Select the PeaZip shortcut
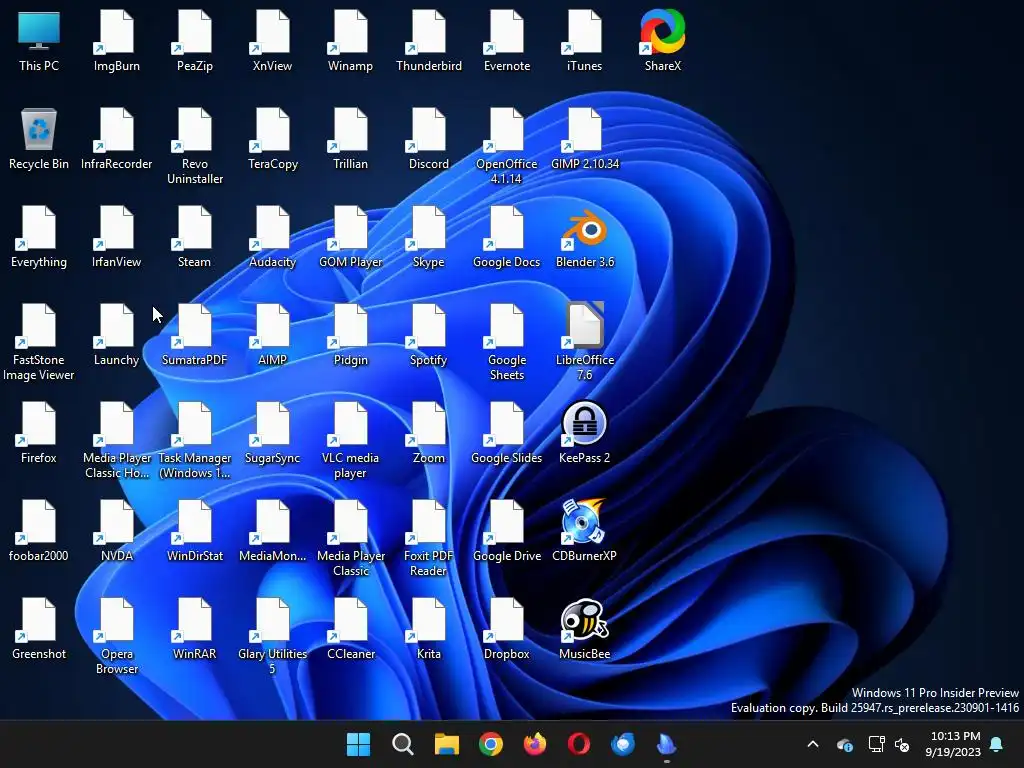 195,40
